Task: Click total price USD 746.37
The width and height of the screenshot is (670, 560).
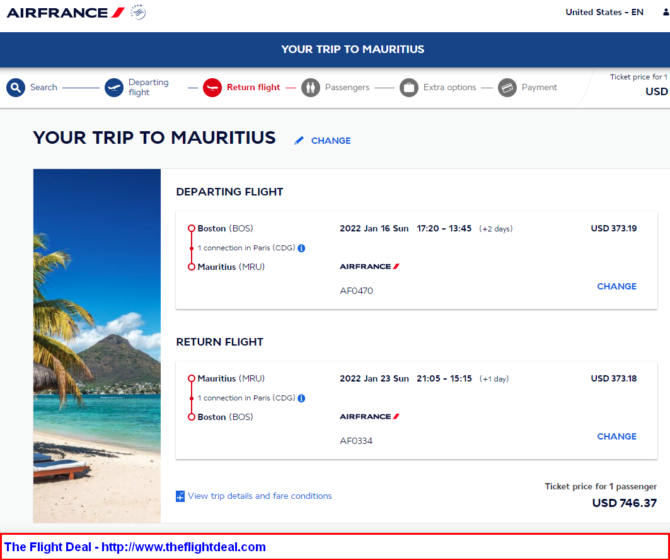Action: point(624,503)
